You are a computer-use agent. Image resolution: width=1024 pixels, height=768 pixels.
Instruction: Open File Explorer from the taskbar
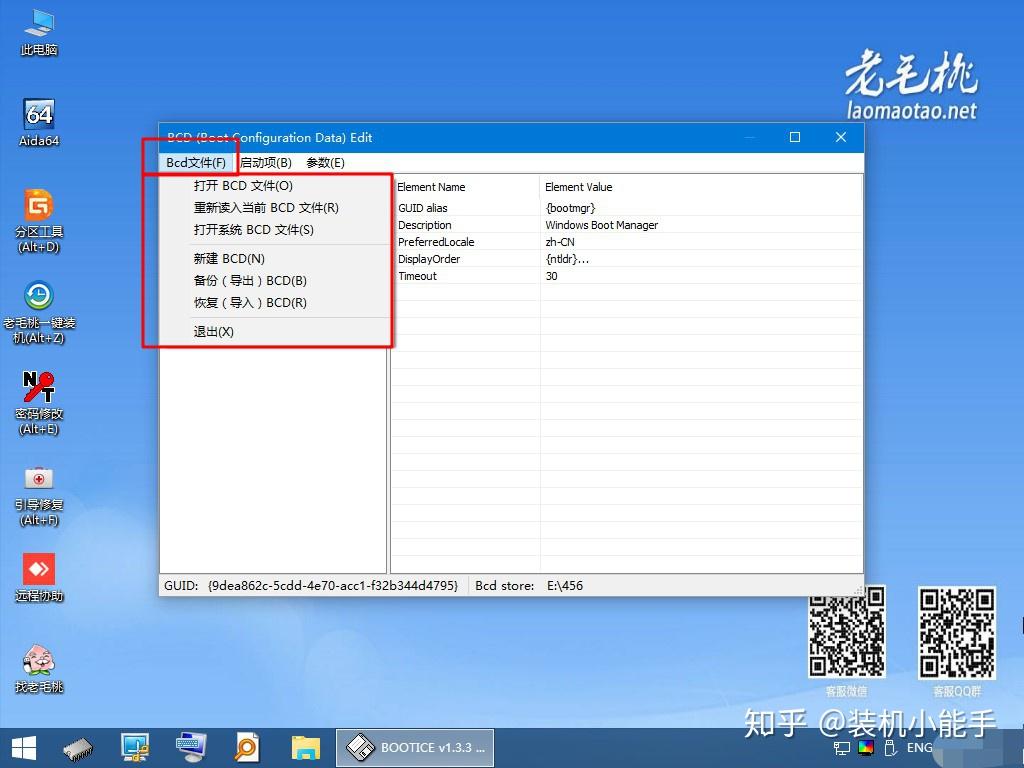[305, 747]
